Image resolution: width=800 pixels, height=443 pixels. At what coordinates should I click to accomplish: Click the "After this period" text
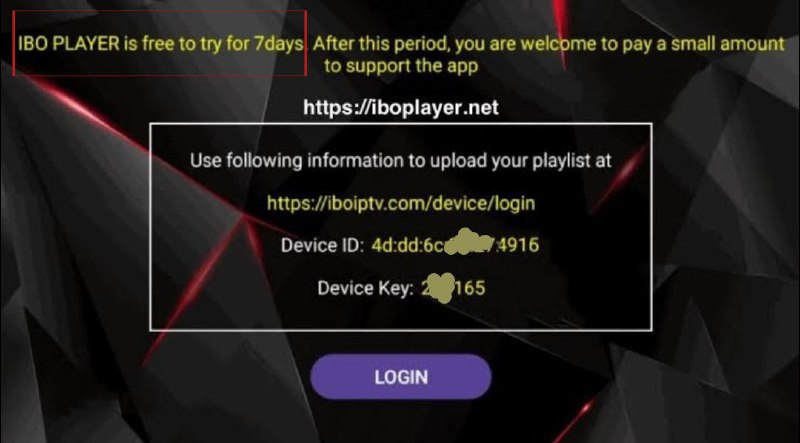pyautogui.click(x=380, y=44)
